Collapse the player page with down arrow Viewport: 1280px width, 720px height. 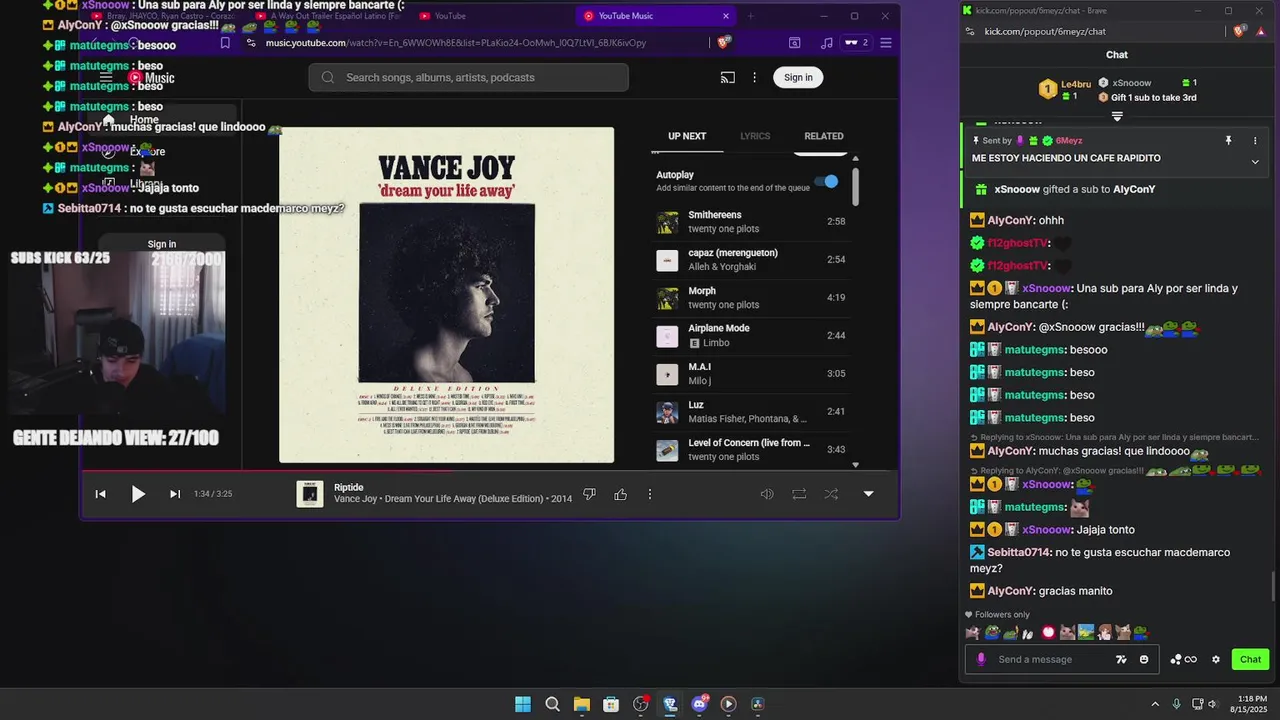[868, 494]
